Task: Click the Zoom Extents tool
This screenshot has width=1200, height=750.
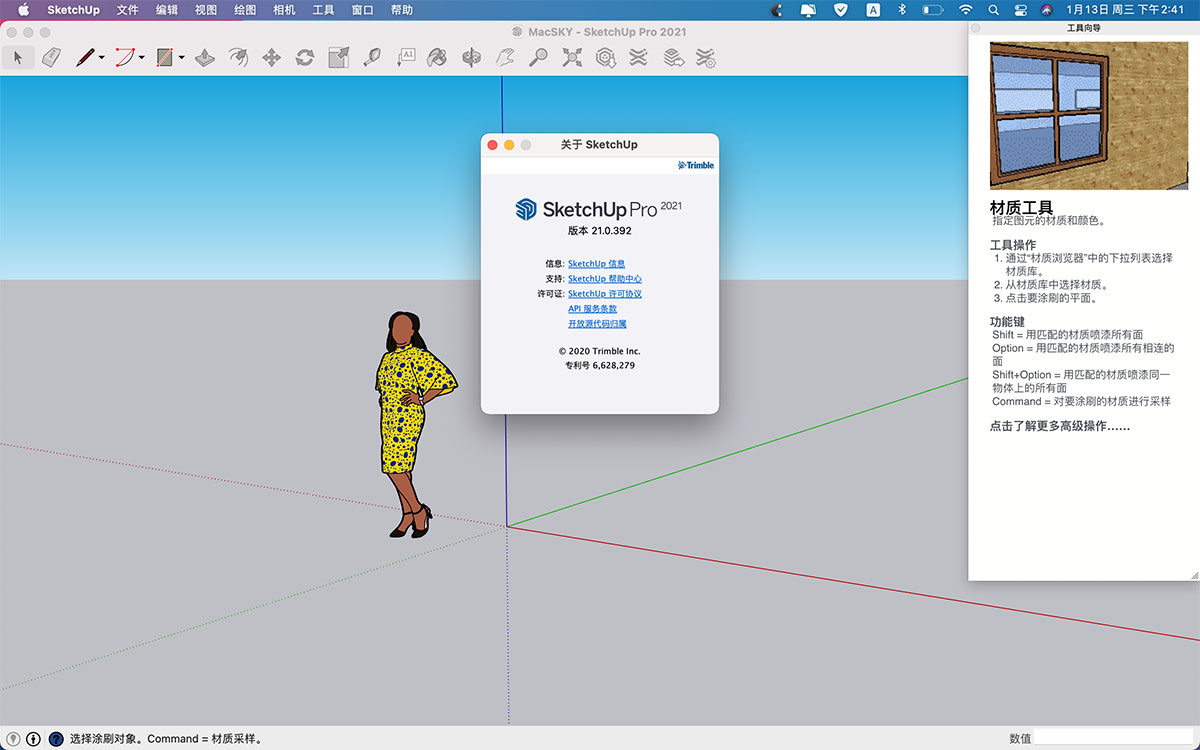Action: click(572, 58)
